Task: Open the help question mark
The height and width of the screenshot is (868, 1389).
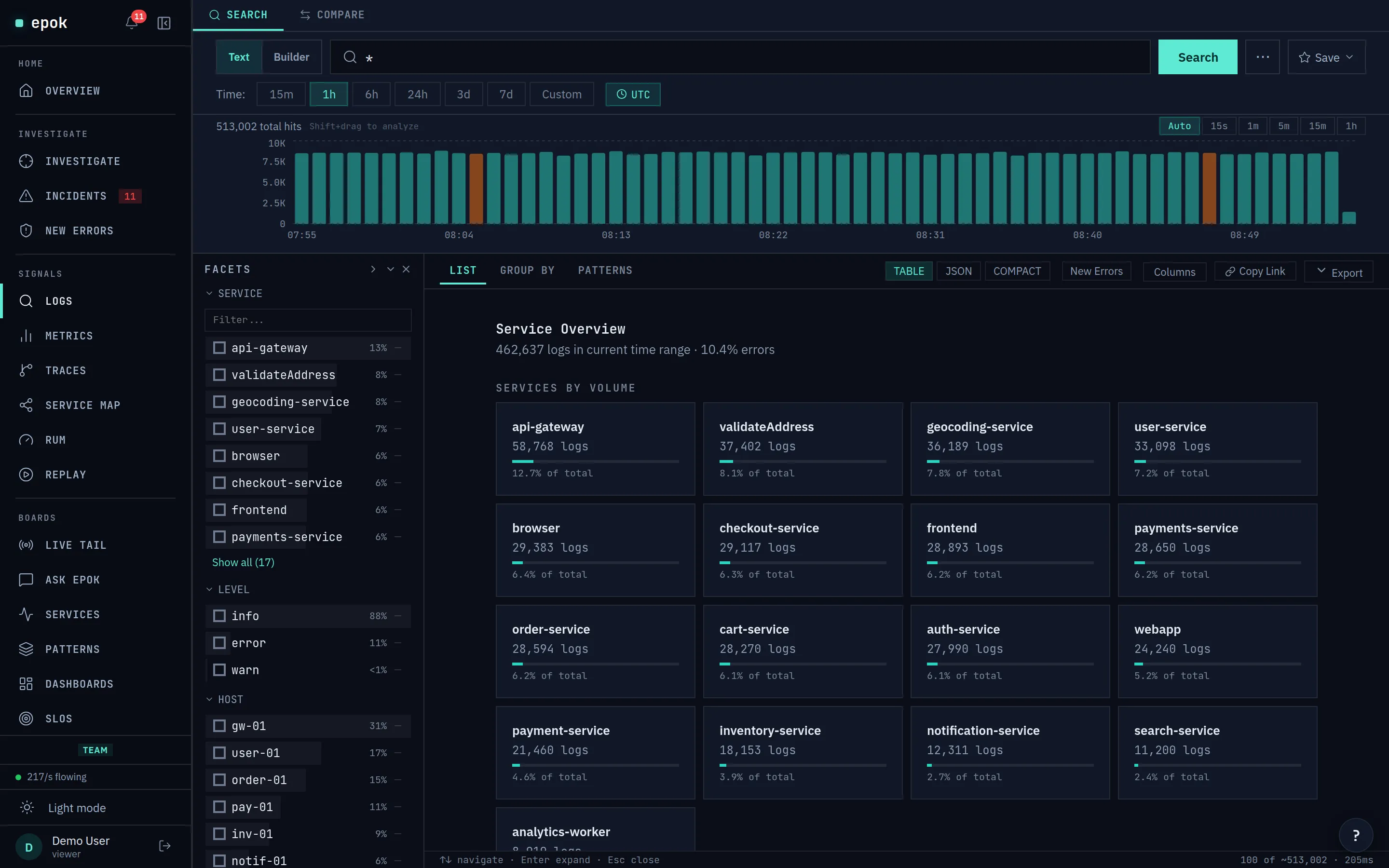Action: coord(1356,835)
